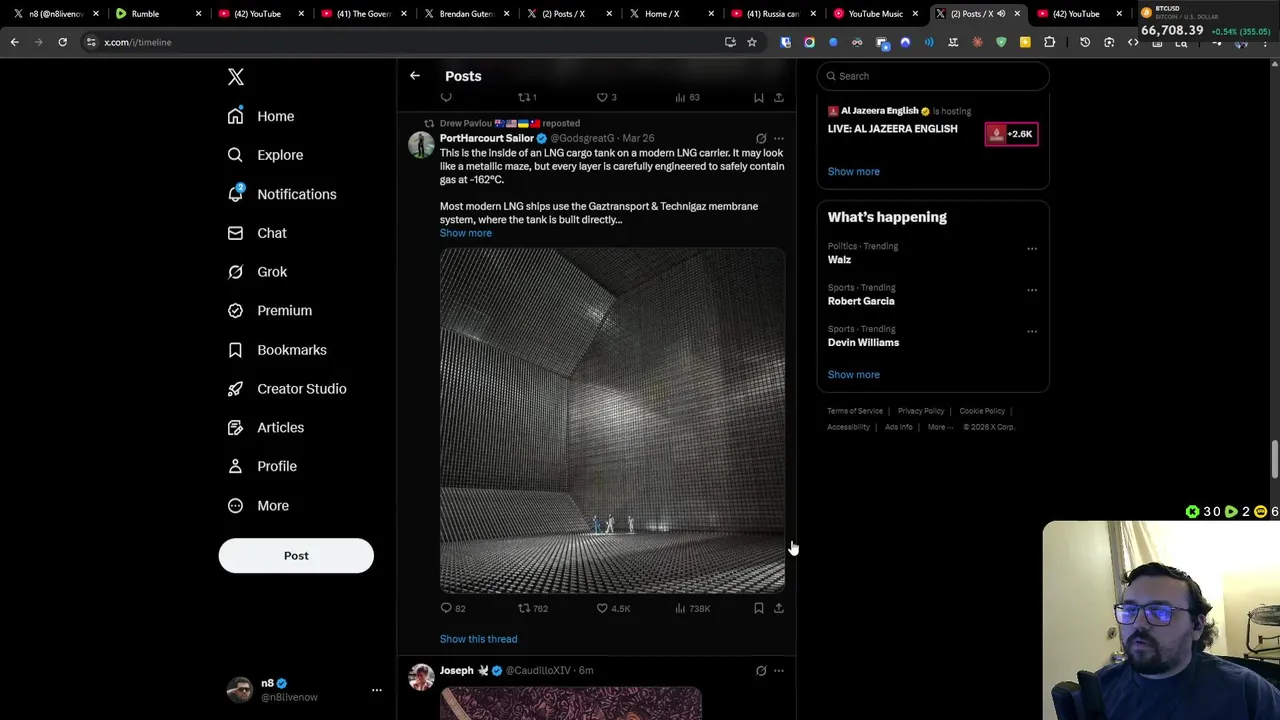
Task: Click the X logo in sidebar
Action: (x=236, y=77)
